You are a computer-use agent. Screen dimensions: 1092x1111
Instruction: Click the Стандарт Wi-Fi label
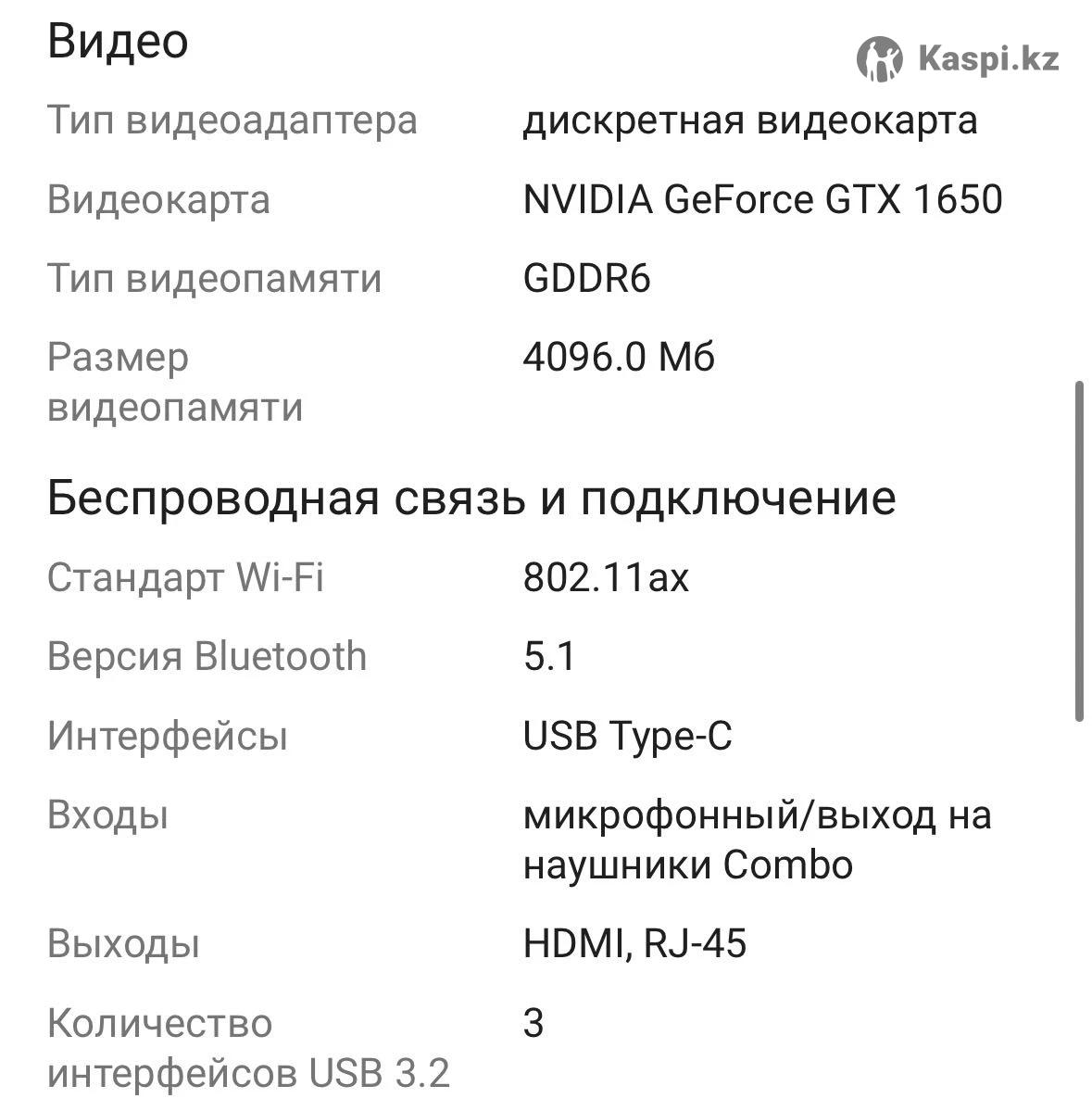185,578
